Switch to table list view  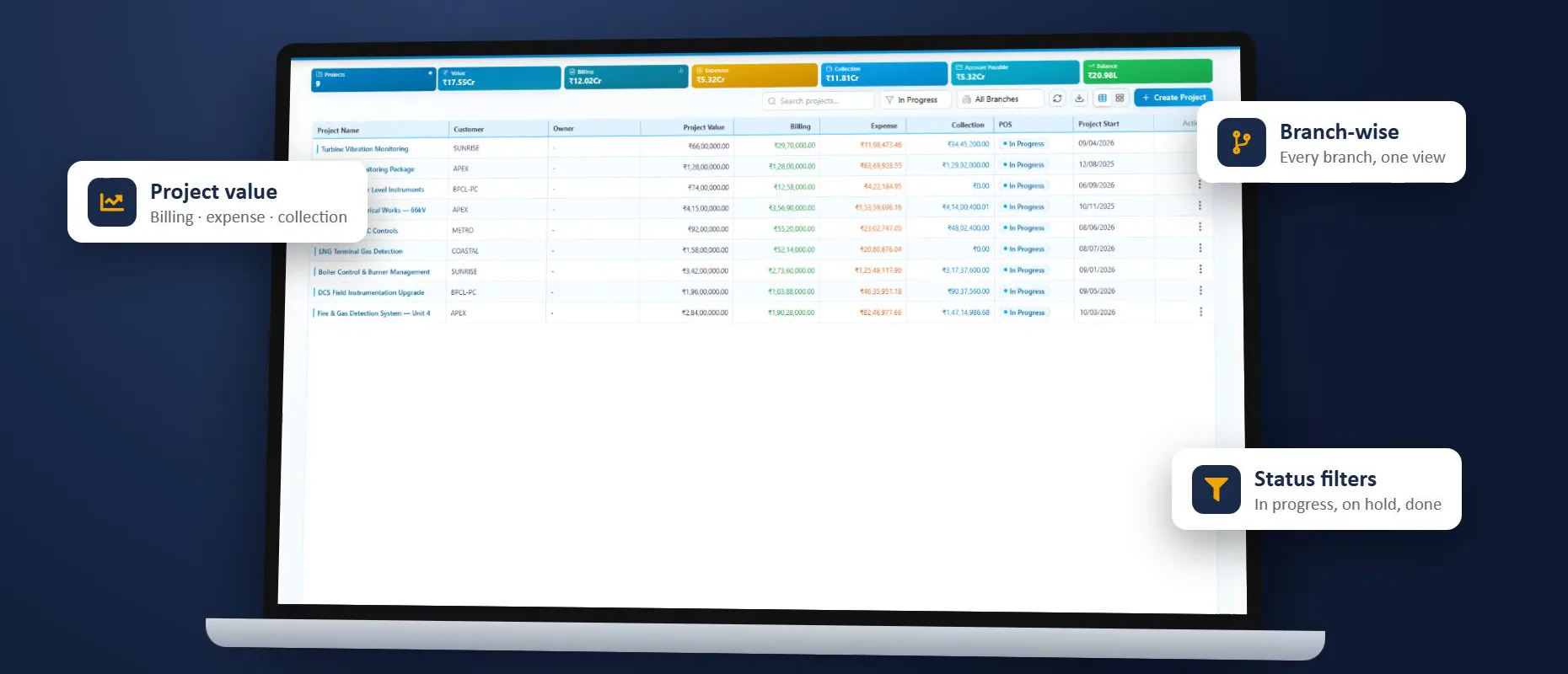[x=1103, y=98]
